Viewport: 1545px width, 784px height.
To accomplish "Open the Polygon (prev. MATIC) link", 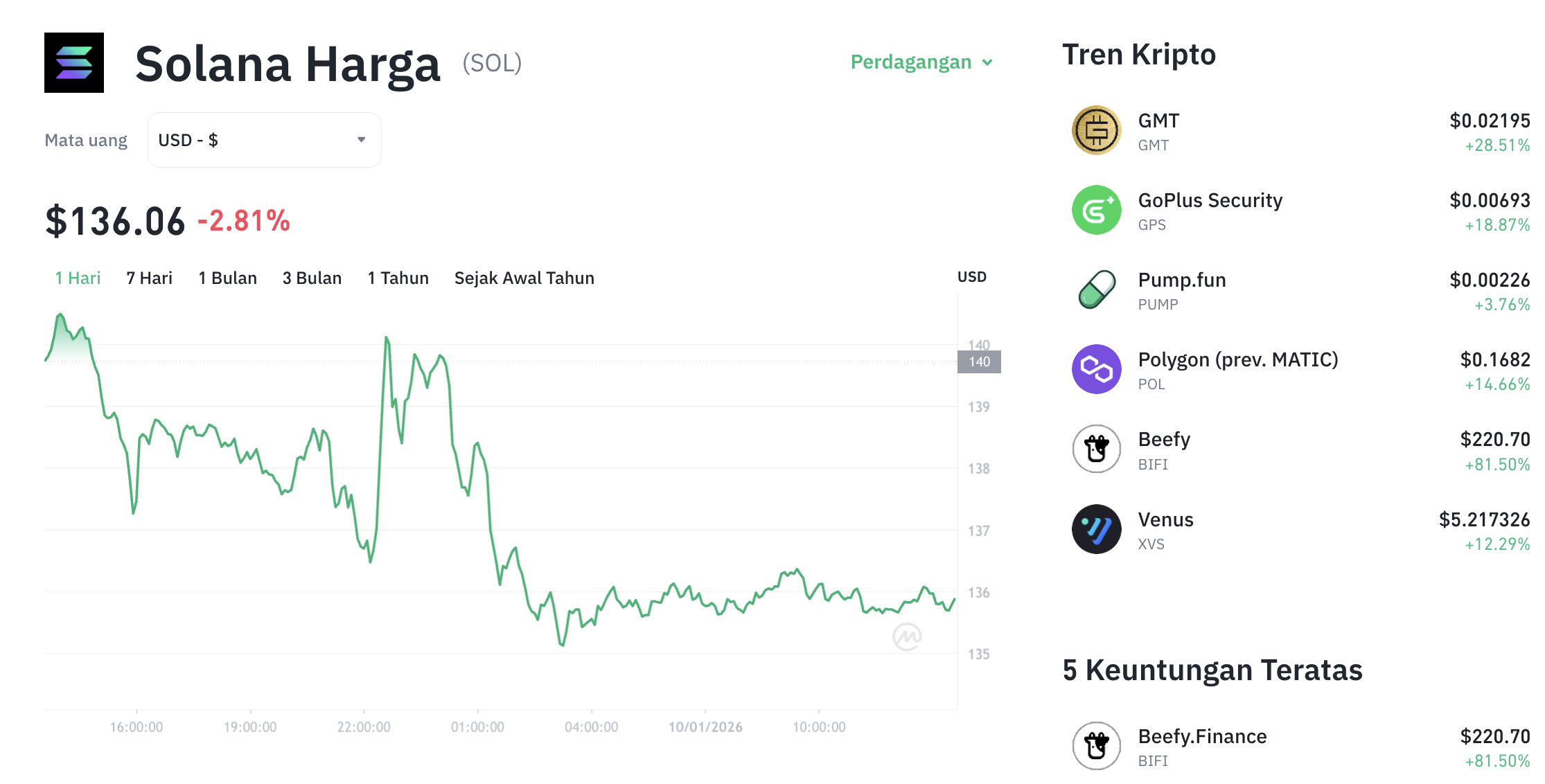I will 1237,359.
